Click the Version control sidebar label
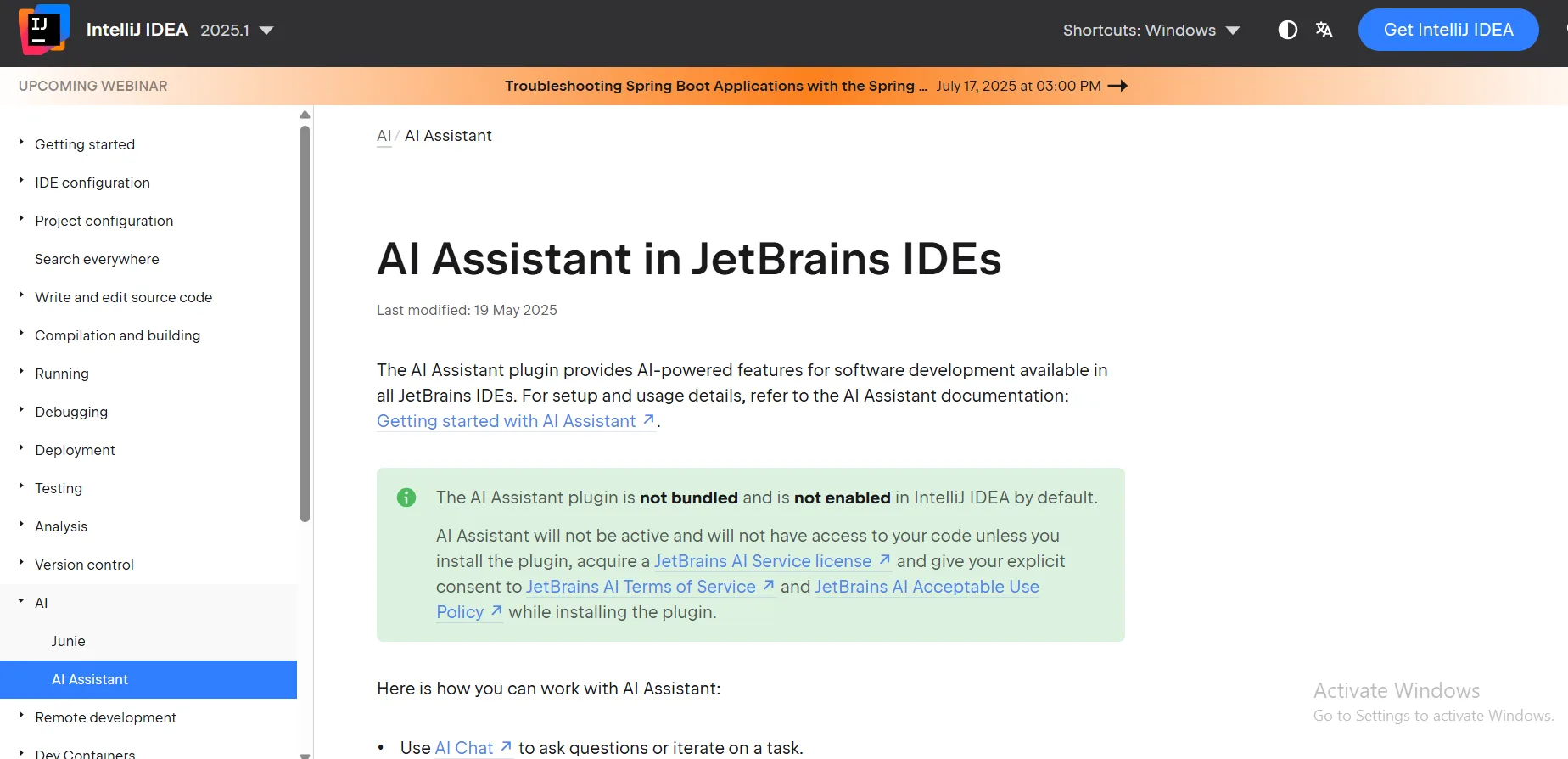The image size is (1568, 759). pos(84,565)
